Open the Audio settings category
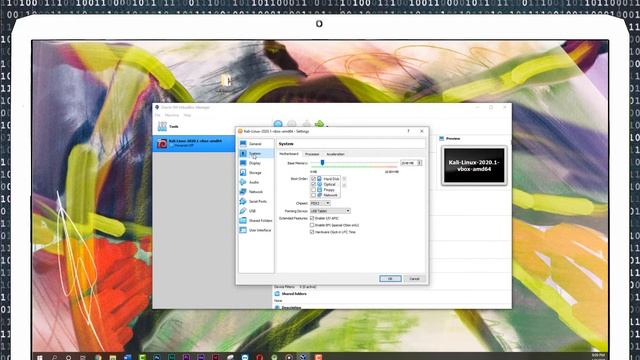This screenshot has width=640, height=360. click(x=256, y=182)
